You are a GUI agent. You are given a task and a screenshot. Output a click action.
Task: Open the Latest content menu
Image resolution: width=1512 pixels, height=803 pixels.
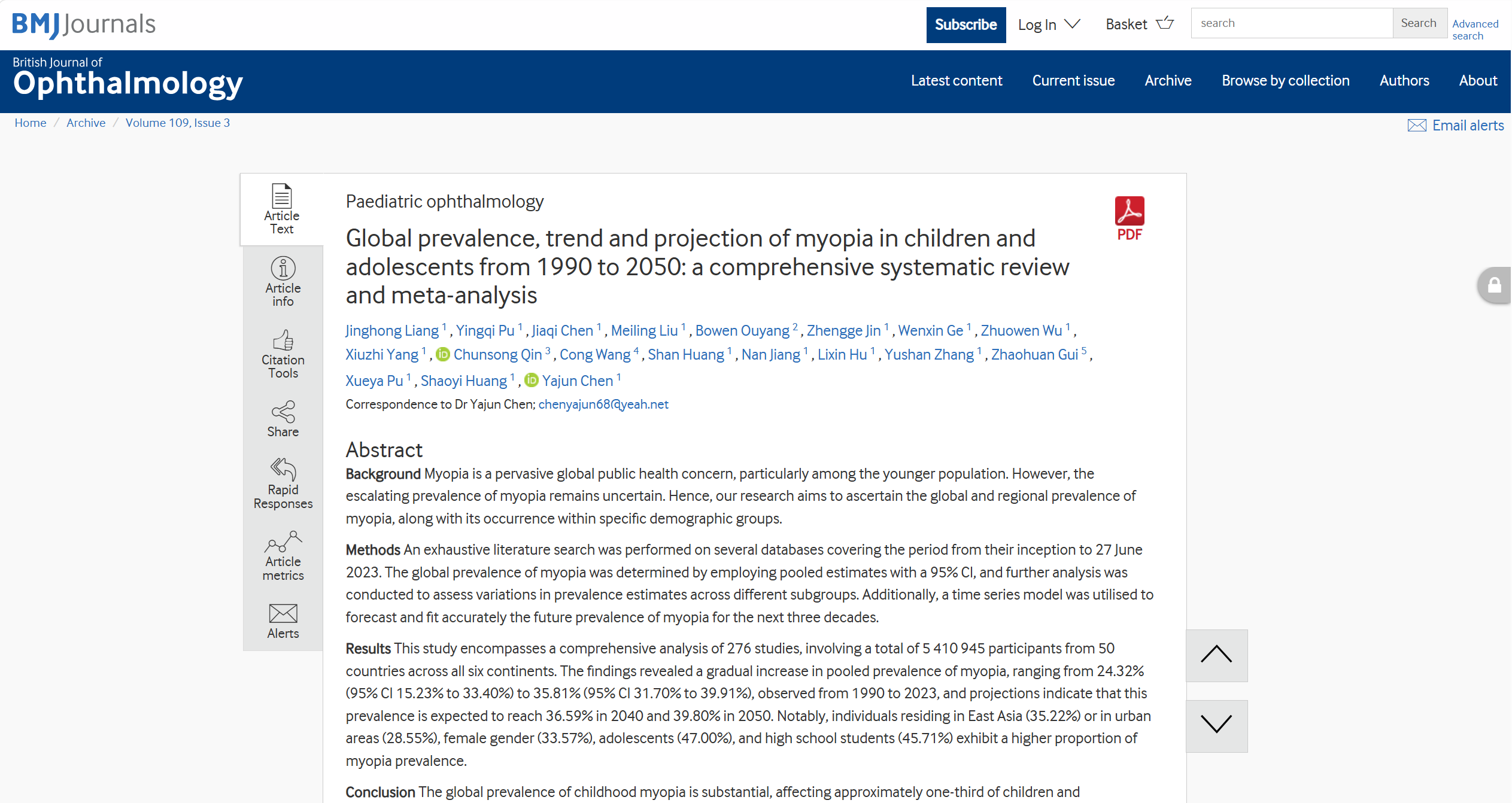click(x=957, y=81)
